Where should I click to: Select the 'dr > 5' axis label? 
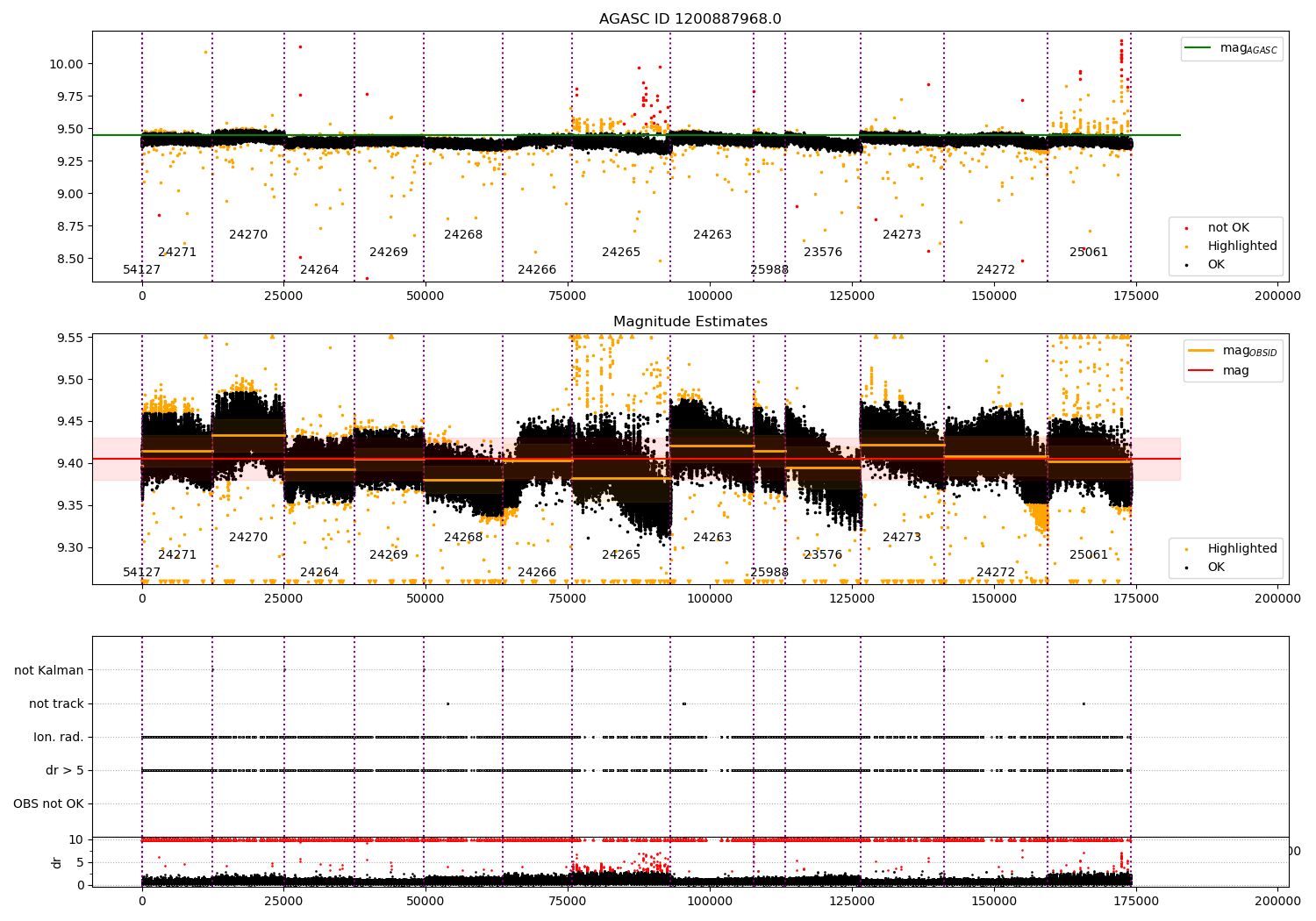tap(65, 770)
